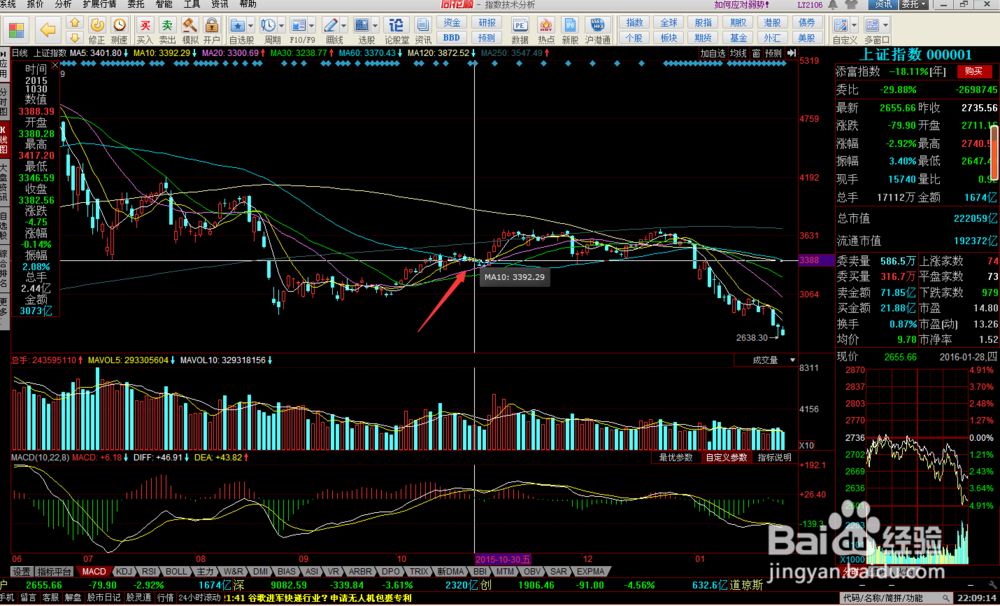
Task: Click the 测速 speed test clock icon
Action: [x=119, y=25]
